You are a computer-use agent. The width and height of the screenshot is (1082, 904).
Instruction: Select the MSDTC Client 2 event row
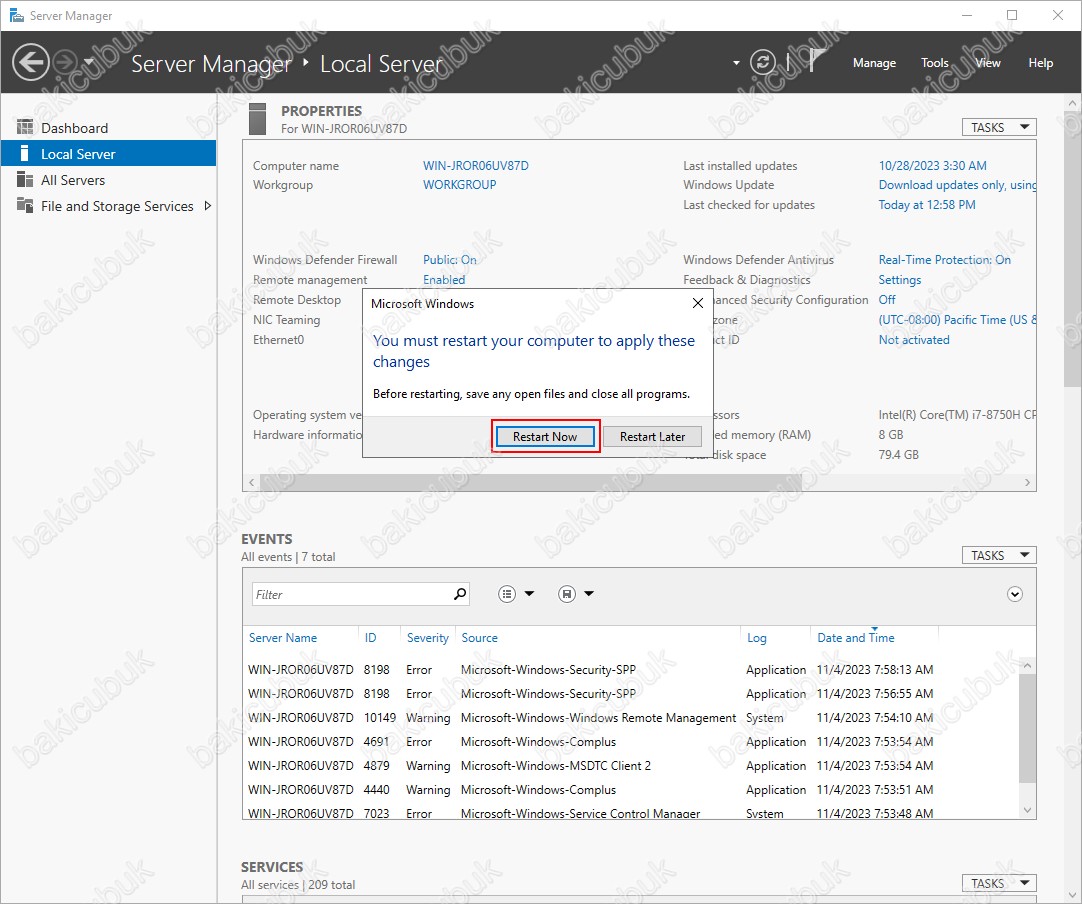[631, 766]
